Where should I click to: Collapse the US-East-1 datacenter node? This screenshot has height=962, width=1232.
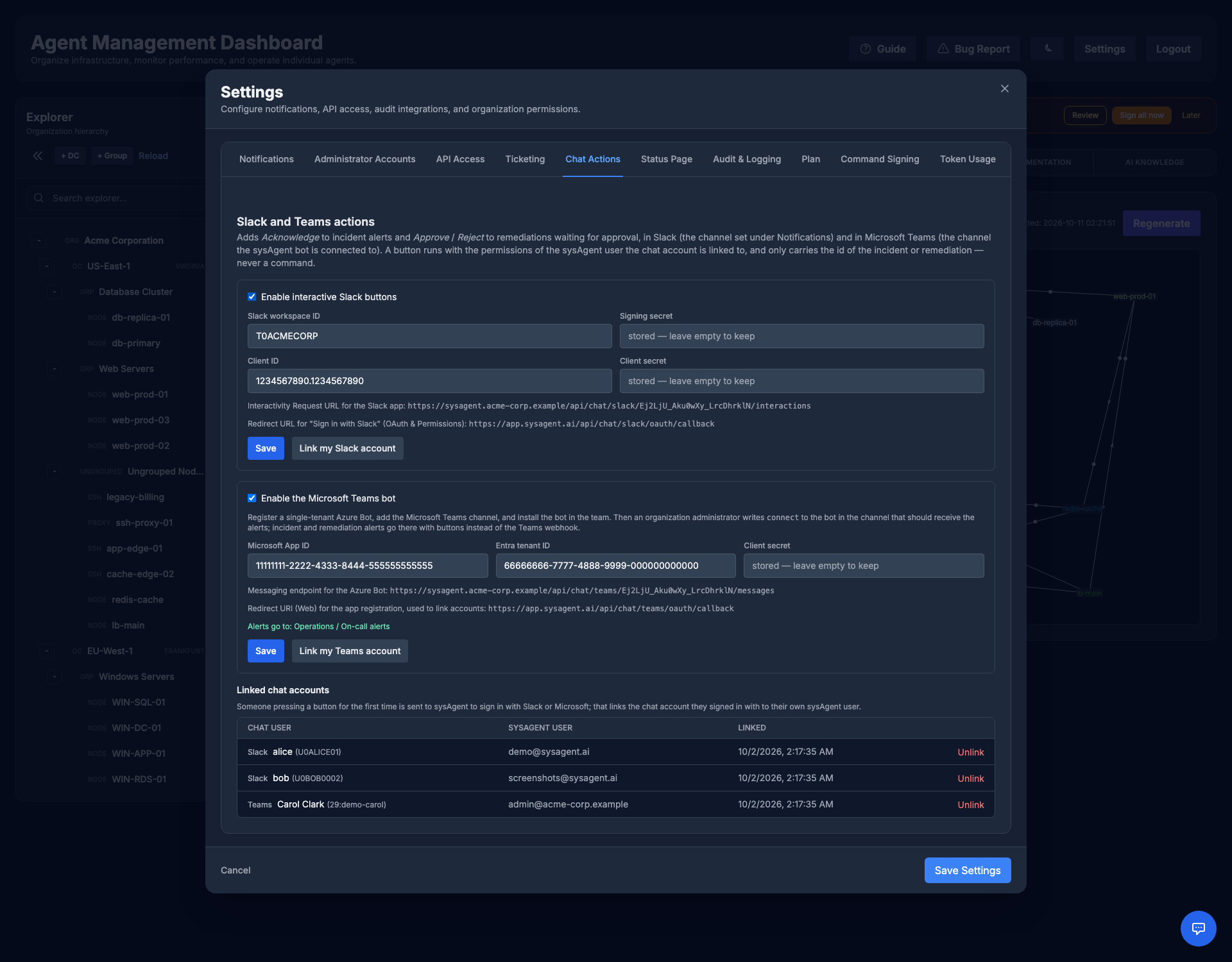coord(47,266)
